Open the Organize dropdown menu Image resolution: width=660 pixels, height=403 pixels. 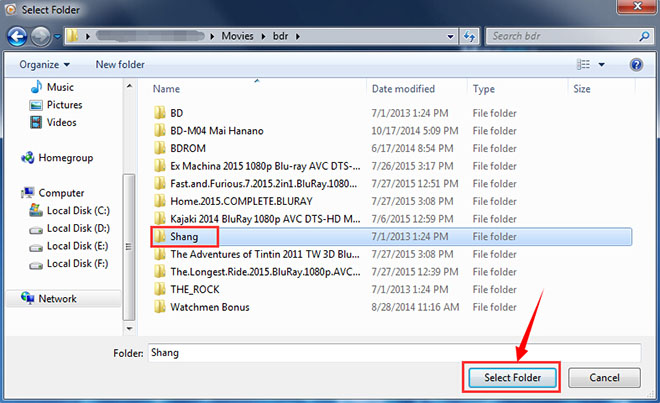46,65
